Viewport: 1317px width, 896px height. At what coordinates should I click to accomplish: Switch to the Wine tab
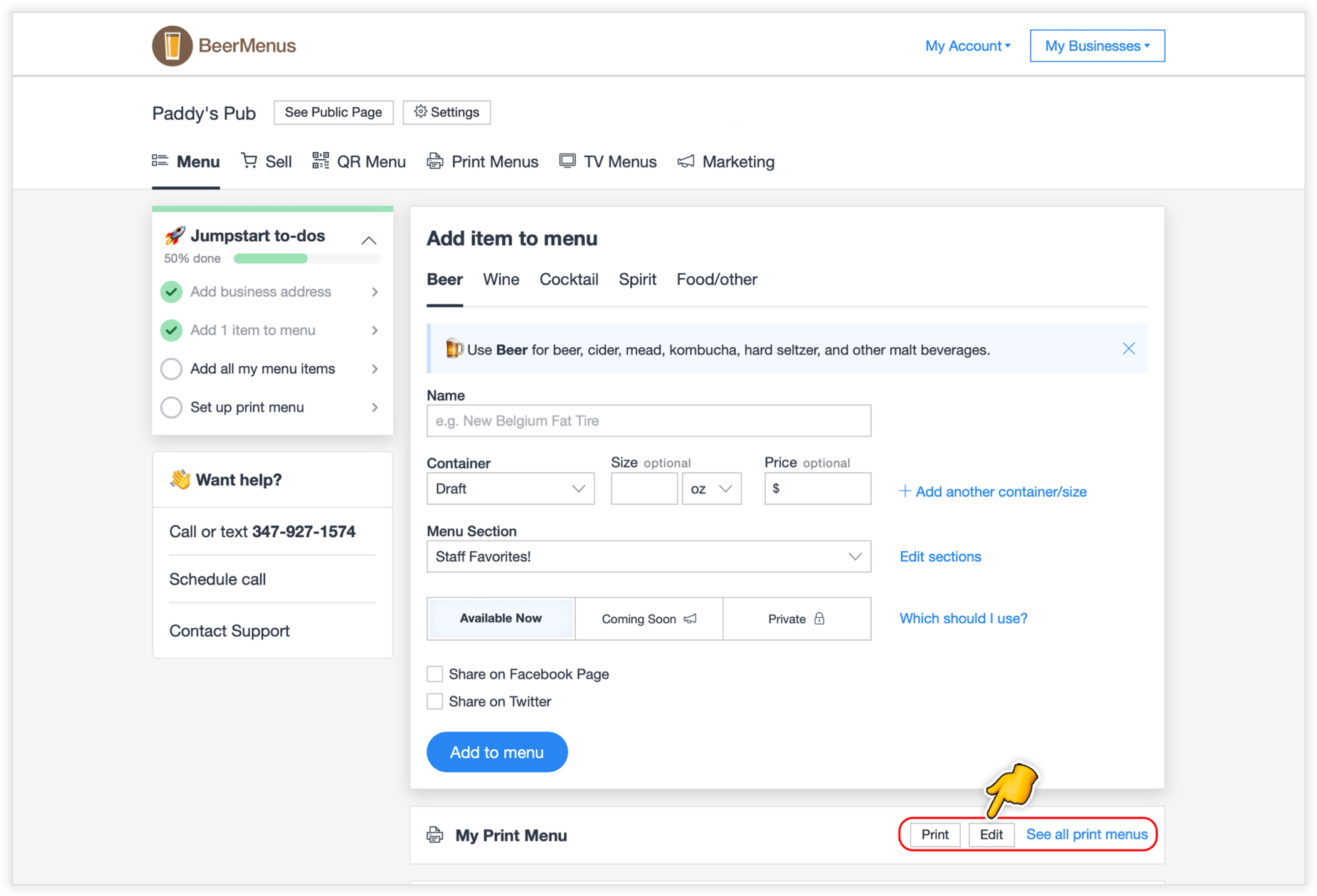500,280
